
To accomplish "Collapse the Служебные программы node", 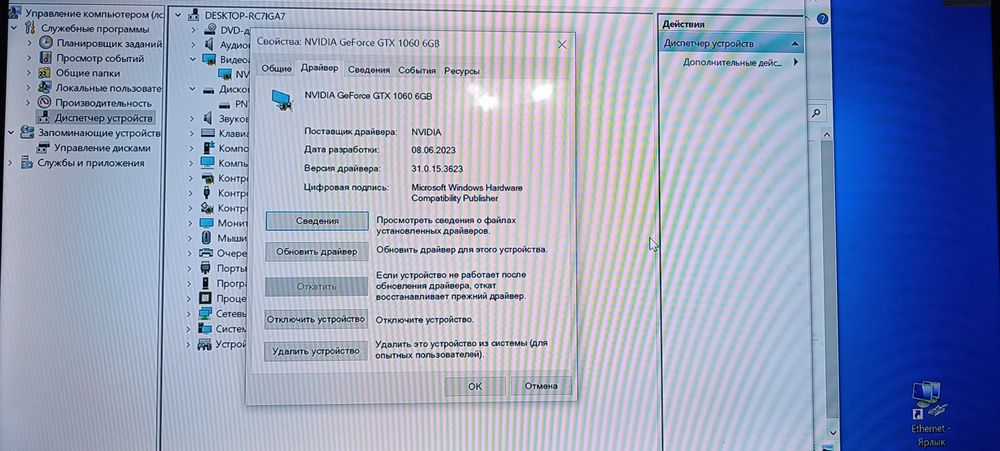I will point(13,28).
